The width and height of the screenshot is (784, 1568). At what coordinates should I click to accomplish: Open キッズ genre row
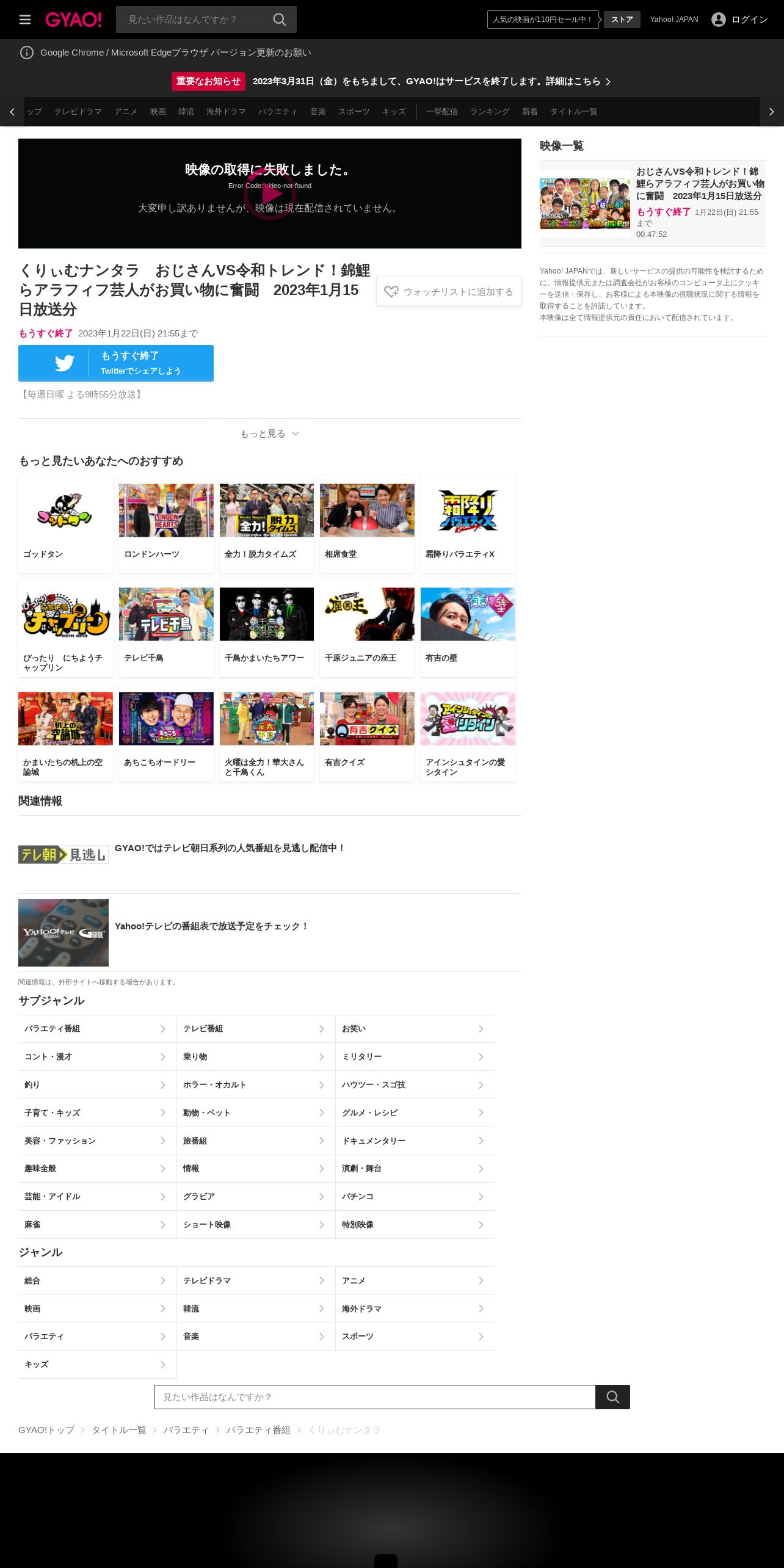click(x=97, y=1365)
